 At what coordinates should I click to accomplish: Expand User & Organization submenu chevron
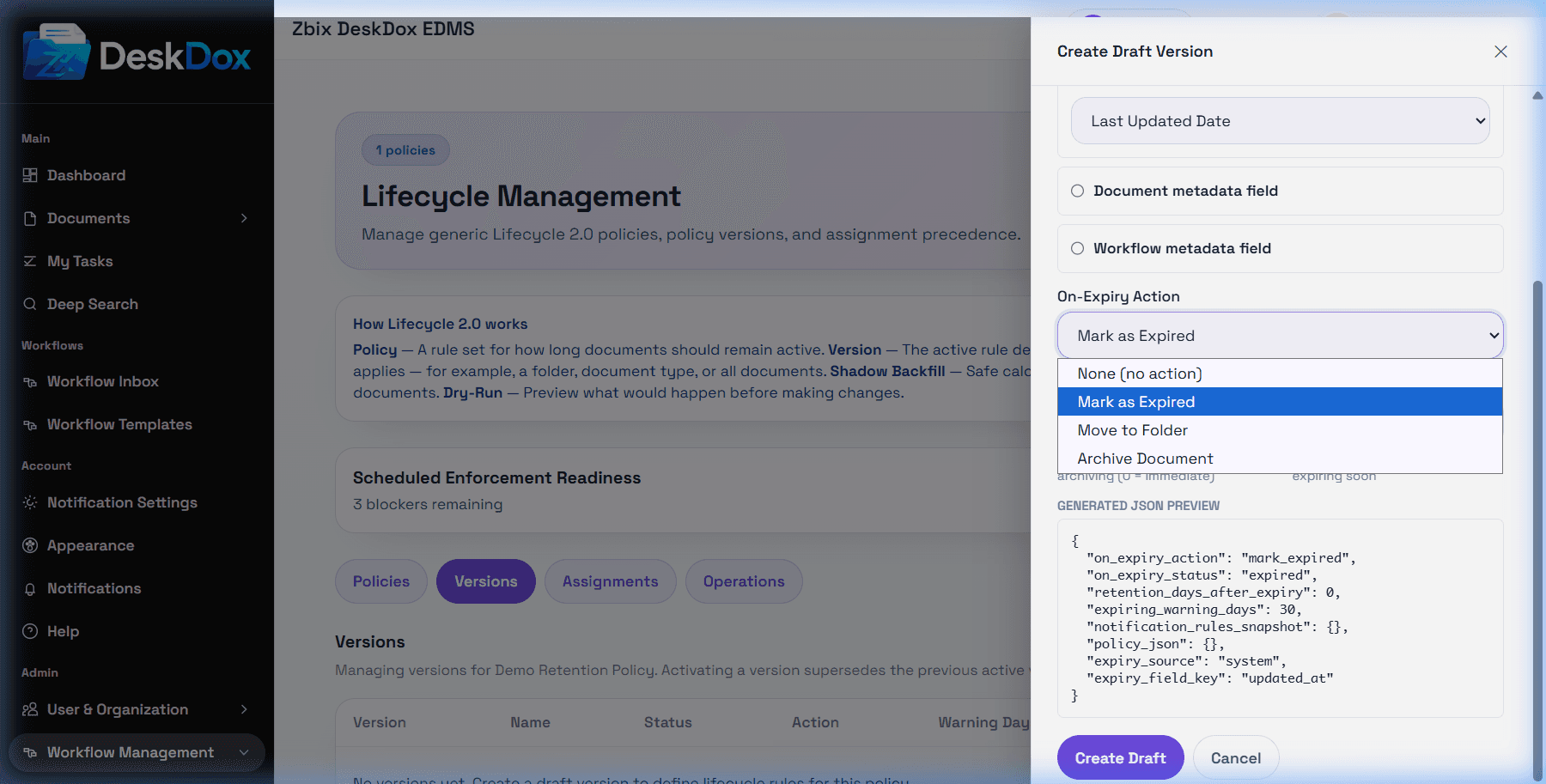[244, 709]
